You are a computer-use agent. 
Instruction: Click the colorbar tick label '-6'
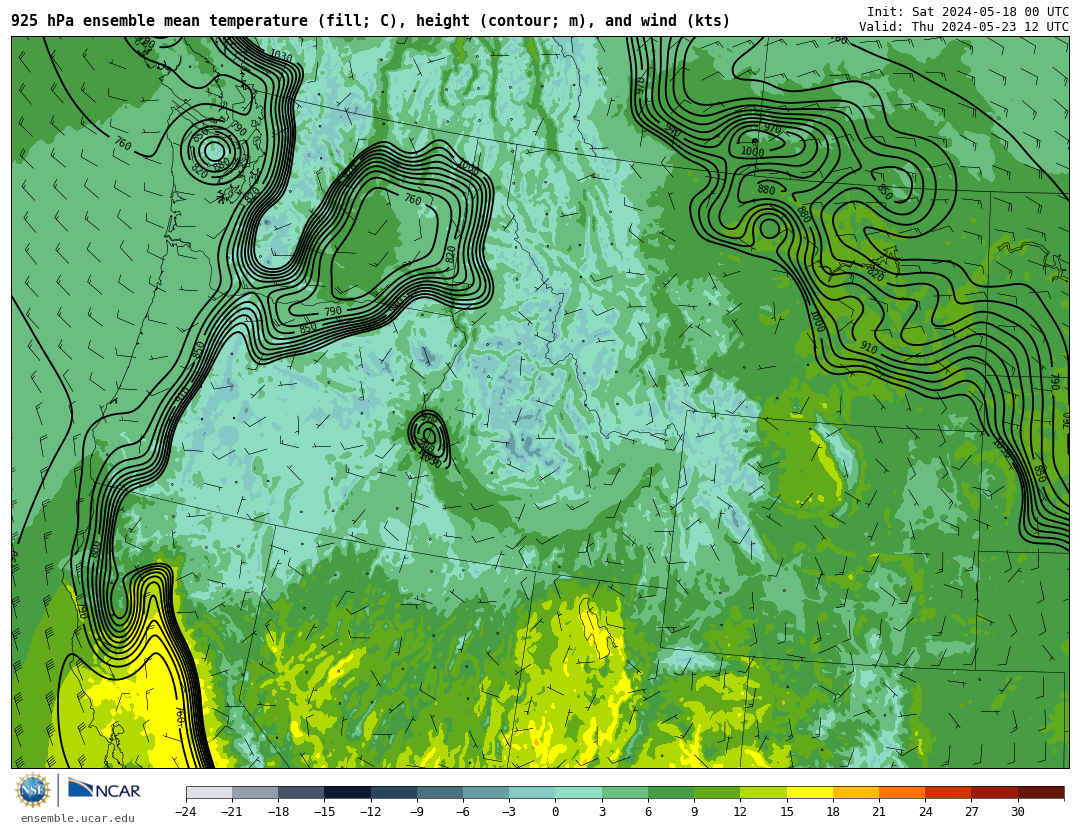click(463, 812)
